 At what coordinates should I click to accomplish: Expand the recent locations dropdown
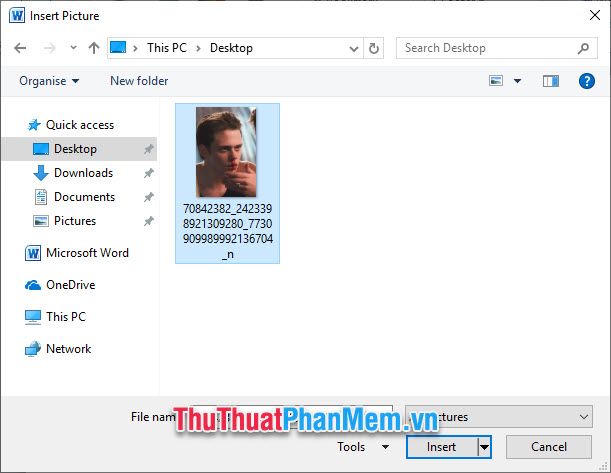click(x=73, y=48)
